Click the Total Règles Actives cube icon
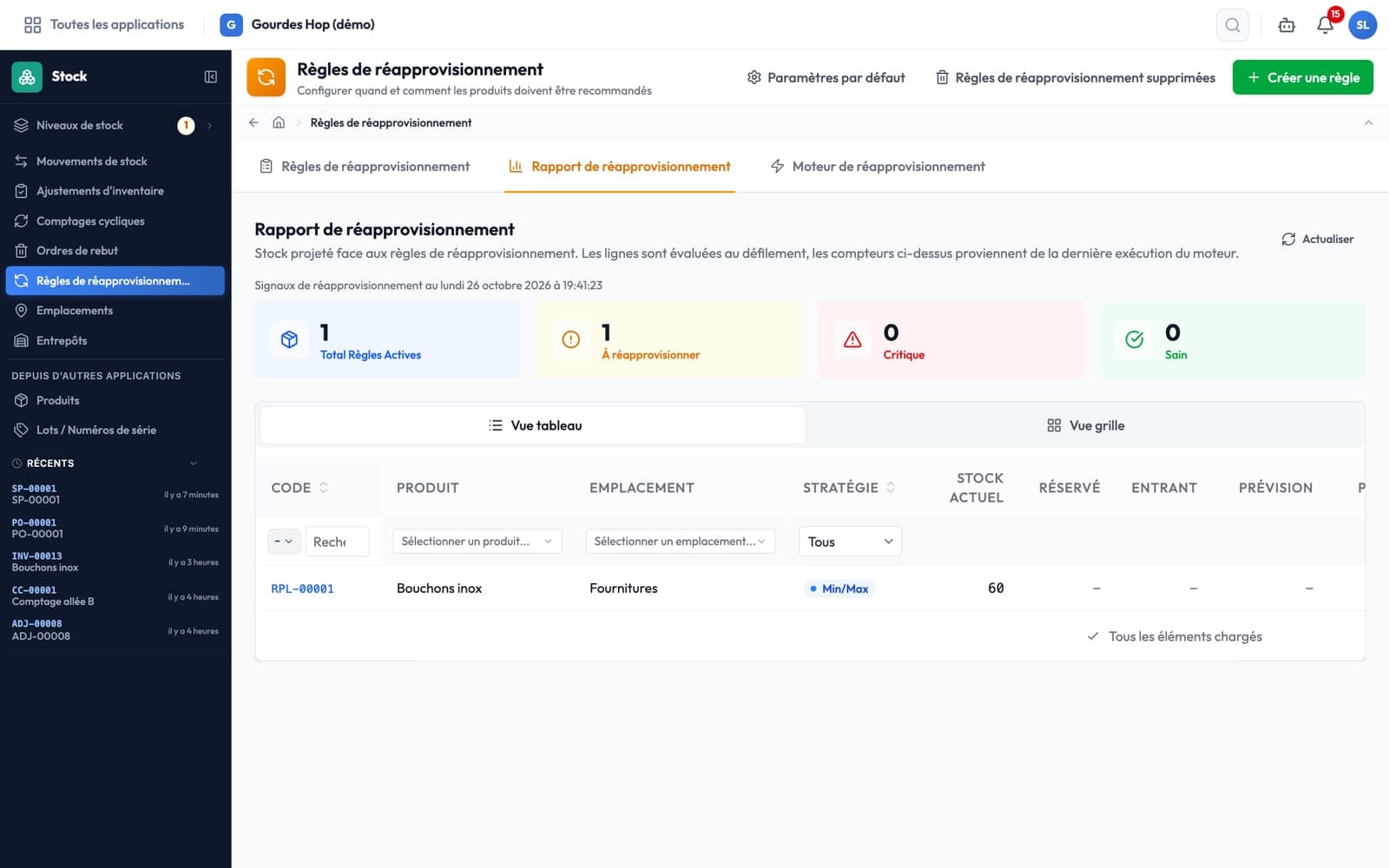This screenshot has width=1389, height=868. click(x=289, y=339)
